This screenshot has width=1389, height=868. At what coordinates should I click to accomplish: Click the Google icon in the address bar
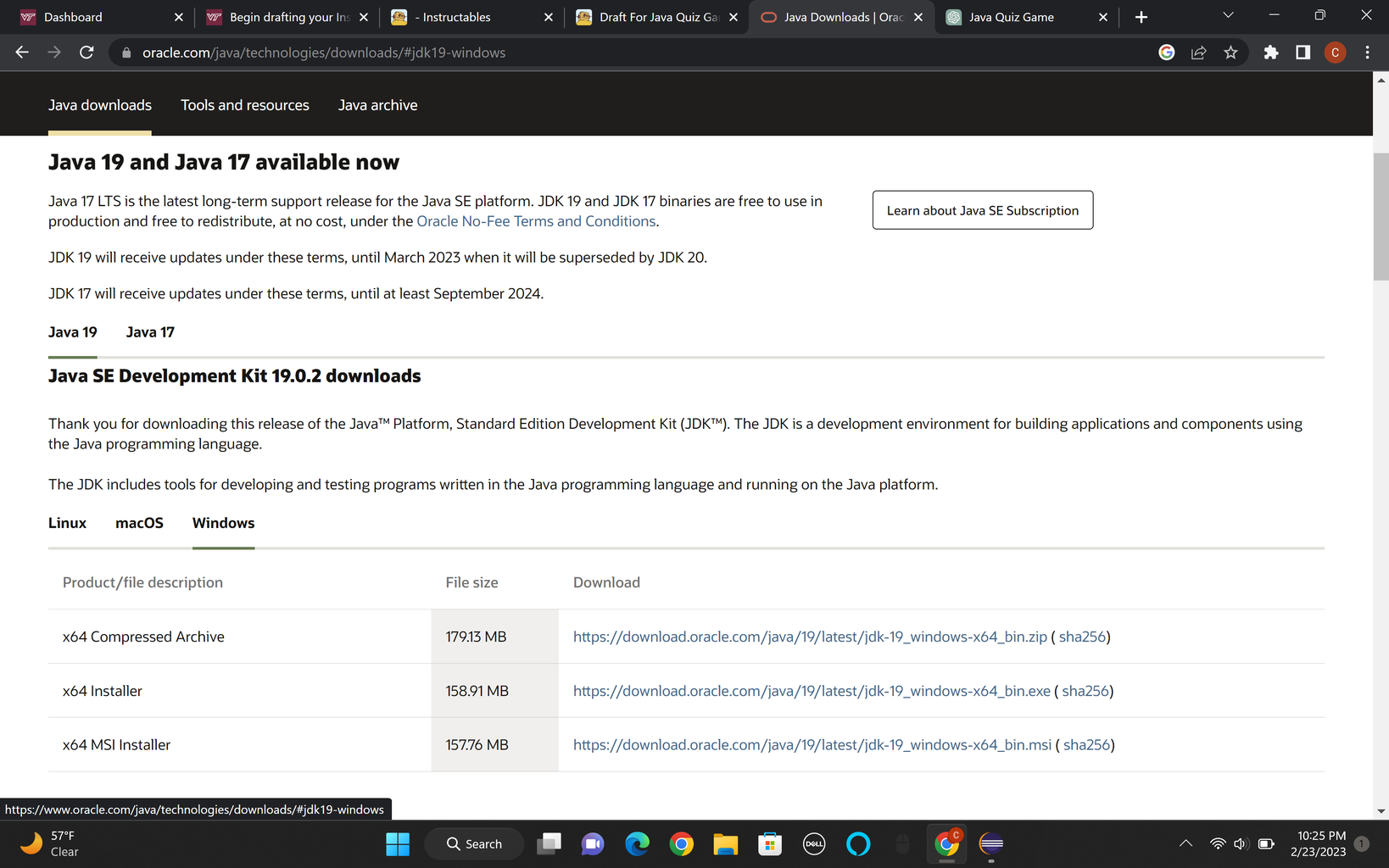coord(1167,53)
